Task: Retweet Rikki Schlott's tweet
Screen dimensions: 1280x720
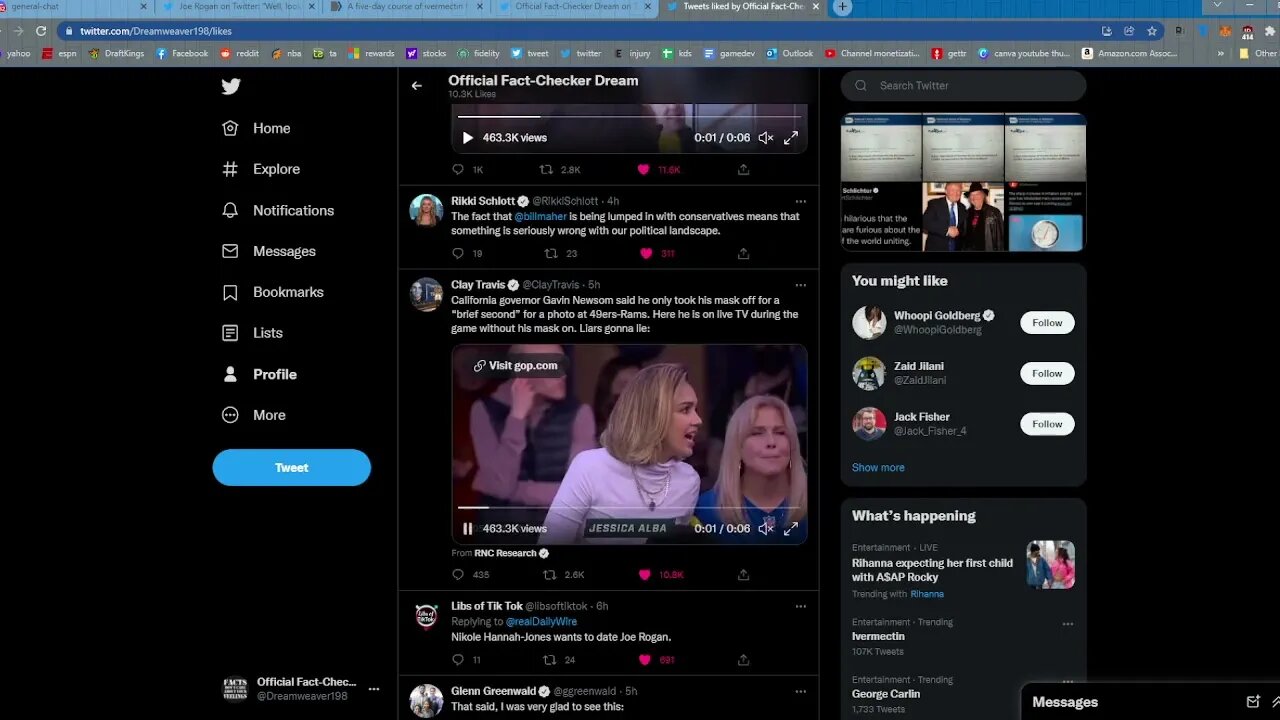Action: click(x=550, y=254)
